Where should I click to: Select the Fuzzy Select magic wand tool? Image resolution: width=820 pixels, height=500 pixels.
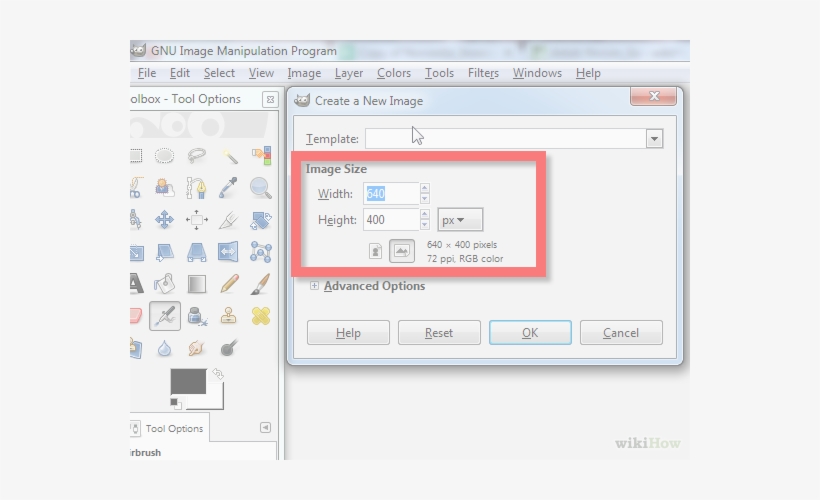(x=229, y=155)
